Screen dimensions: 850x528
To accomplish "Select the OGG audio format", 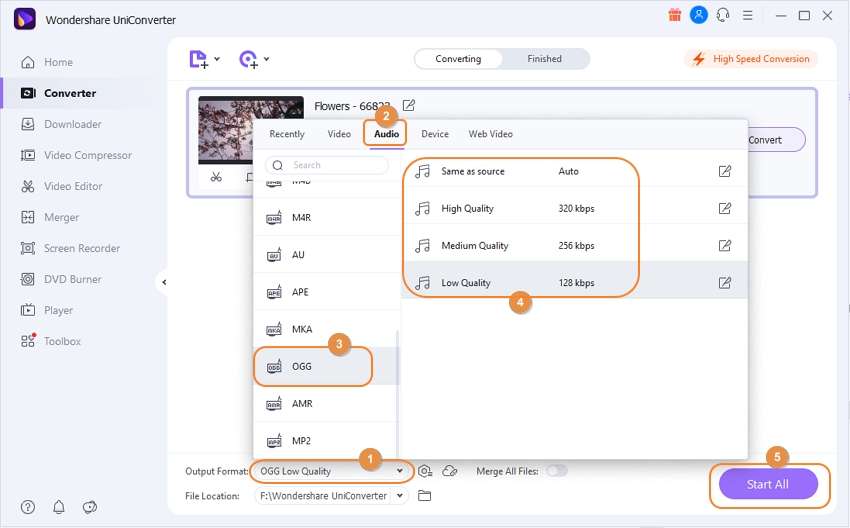I will click(x=325, y=366).
